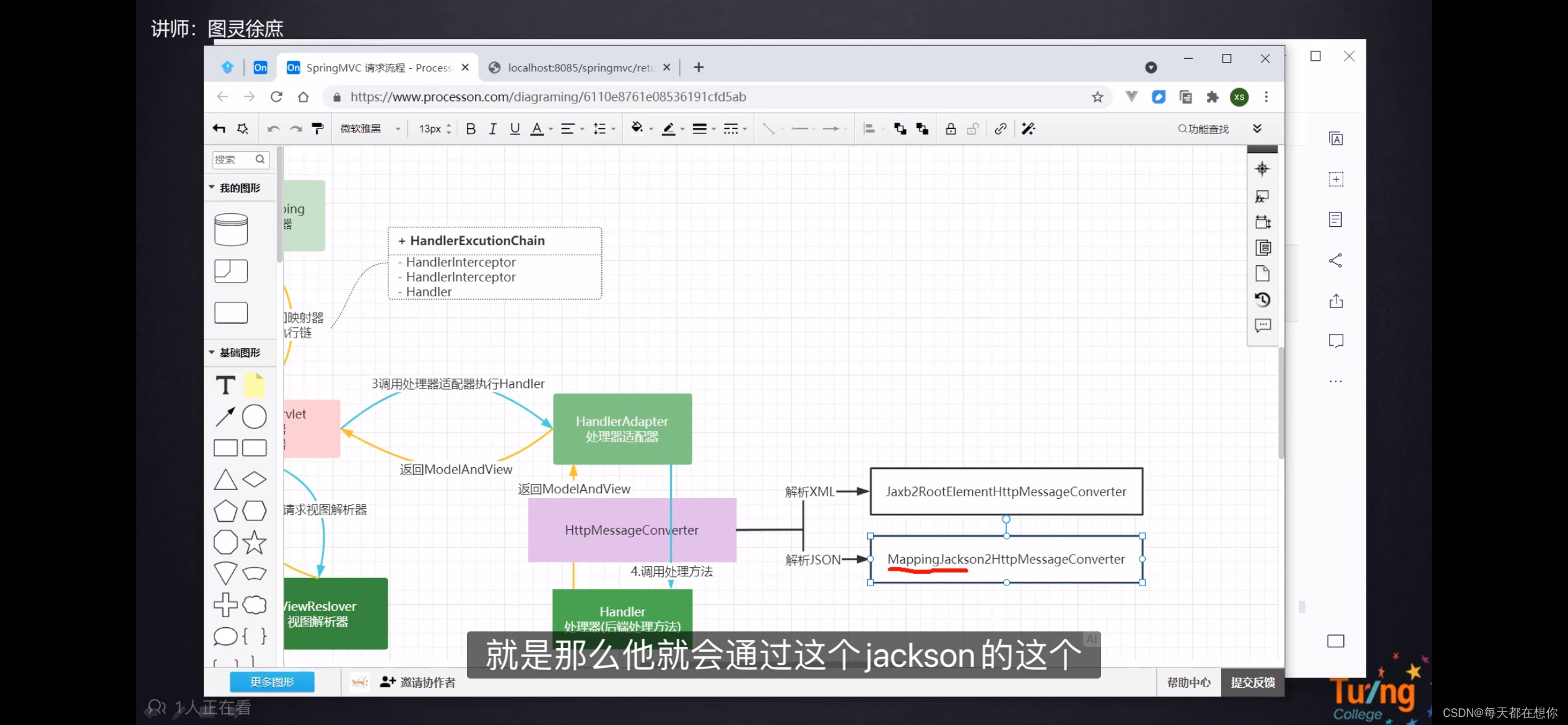Click the undo button

click(x=273, y=129)
